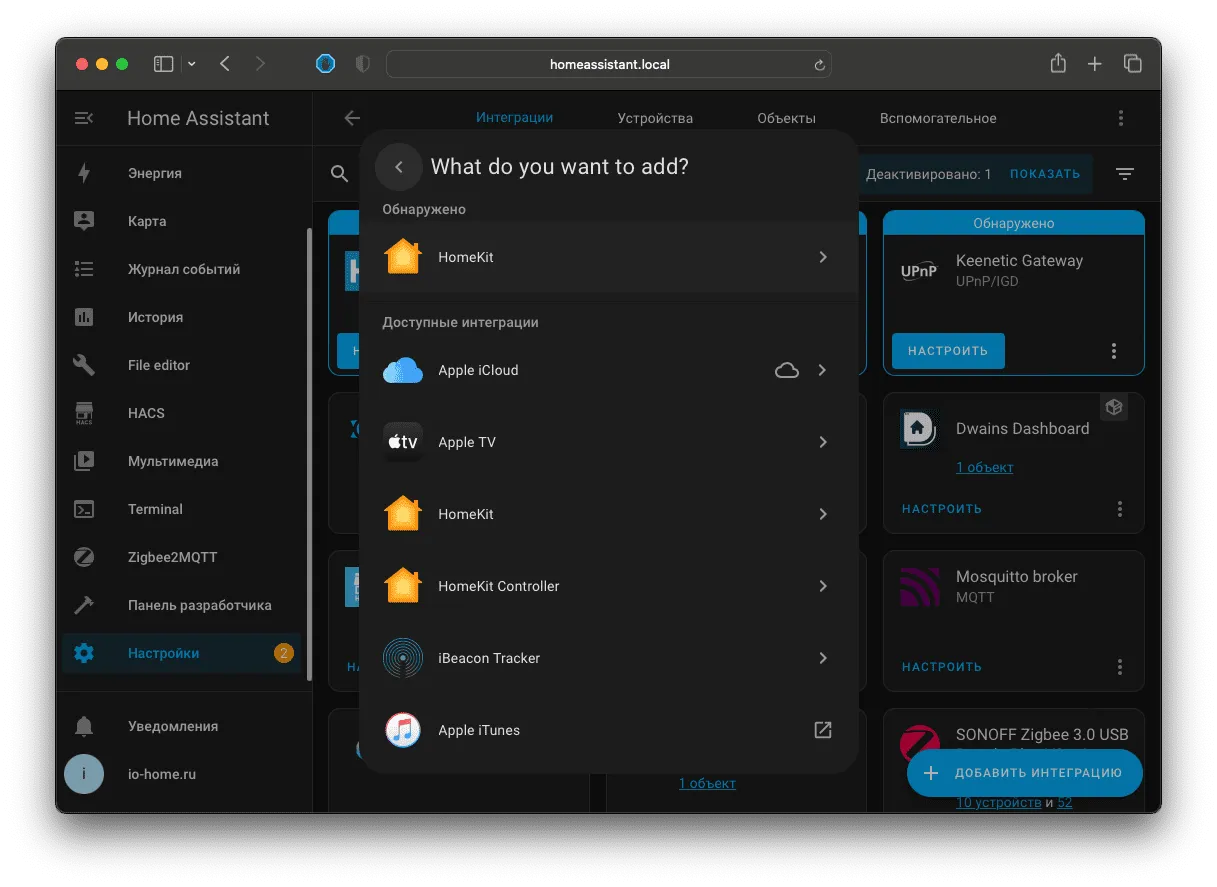Switch to the Устройства tab
Image resolution: width=1217 pixels, height=887 pixels.
pyautogui.click(x=655, y=118)
